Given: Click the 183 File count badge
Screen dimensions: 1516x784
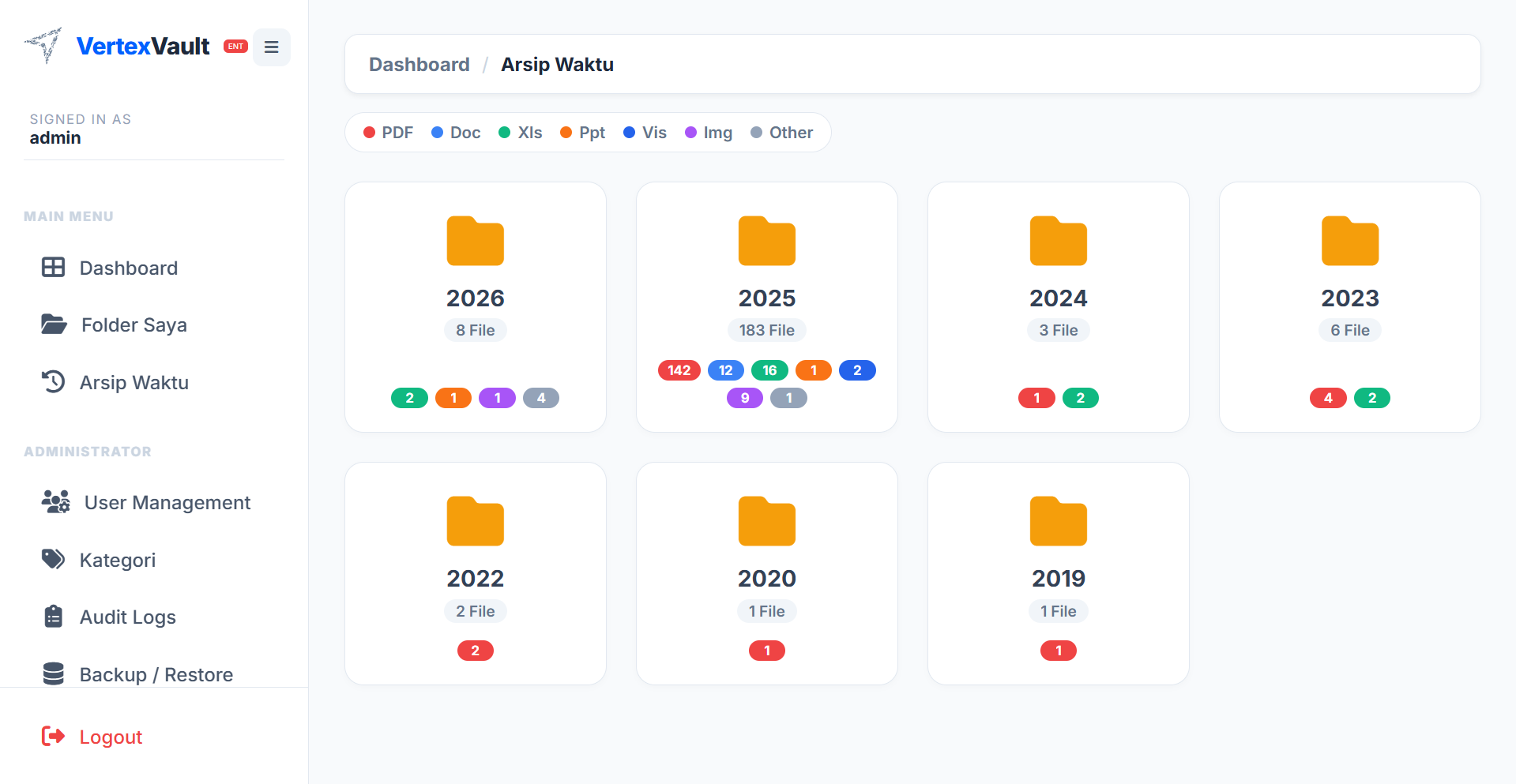Looking at the screenshot, I should [x=767, y=330].
